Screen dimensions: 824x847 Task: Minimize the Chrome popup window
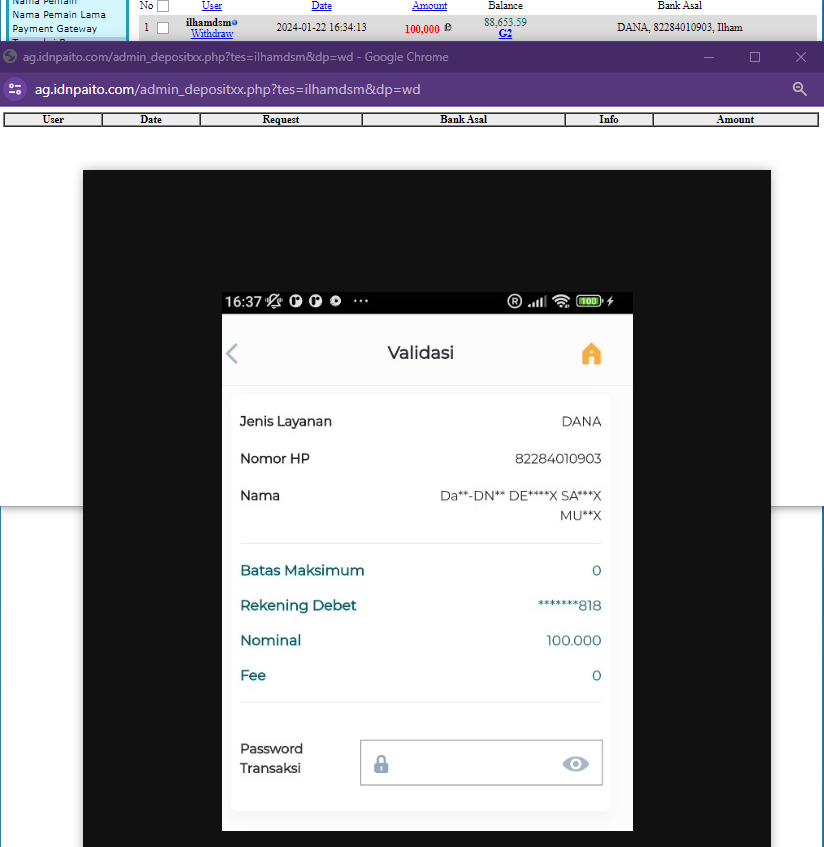click(x=709, y=57)
